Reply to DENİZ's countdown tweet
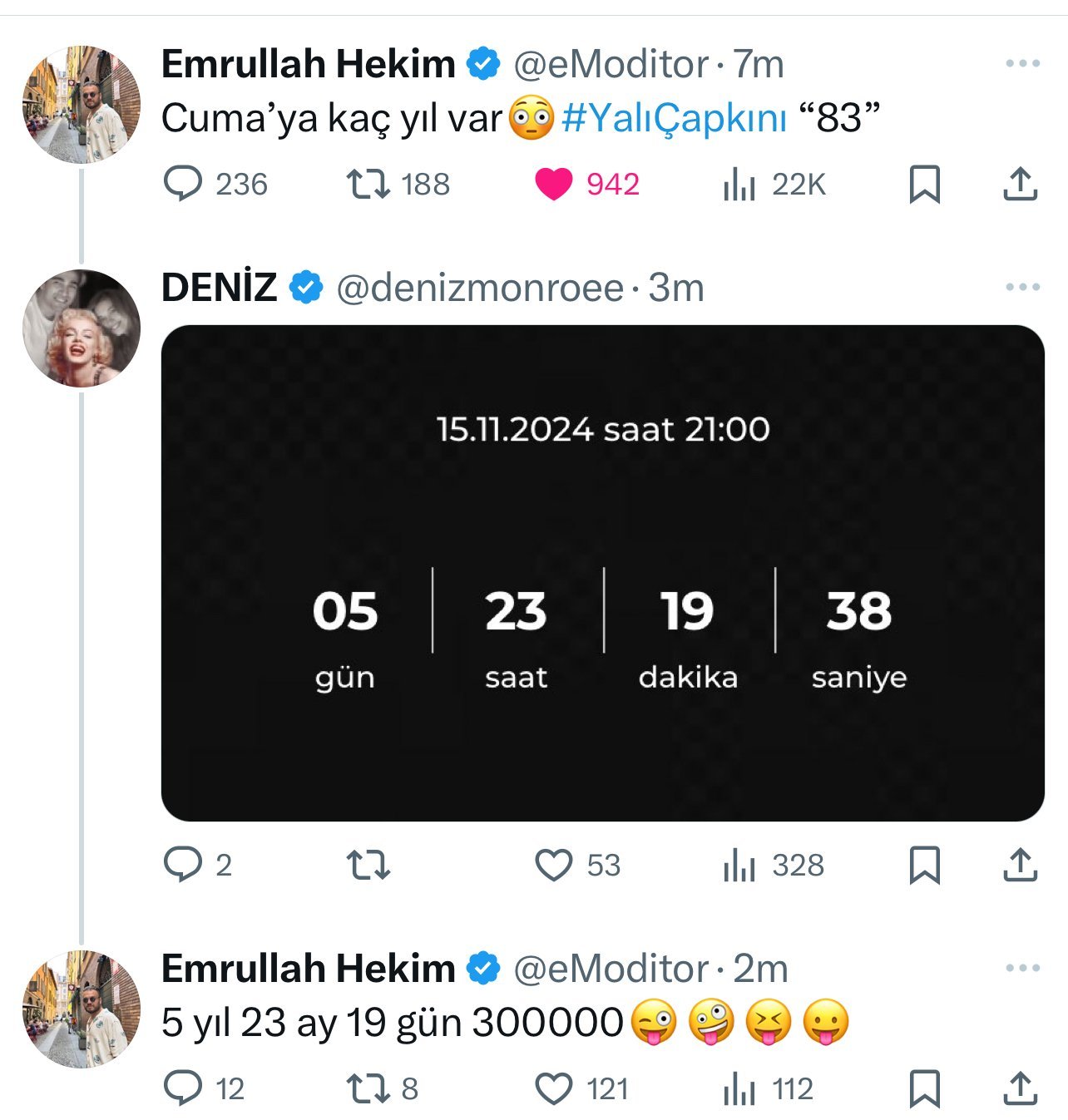The width and height of the screenshot is (1068, 1120). click(x=183, y=865)
